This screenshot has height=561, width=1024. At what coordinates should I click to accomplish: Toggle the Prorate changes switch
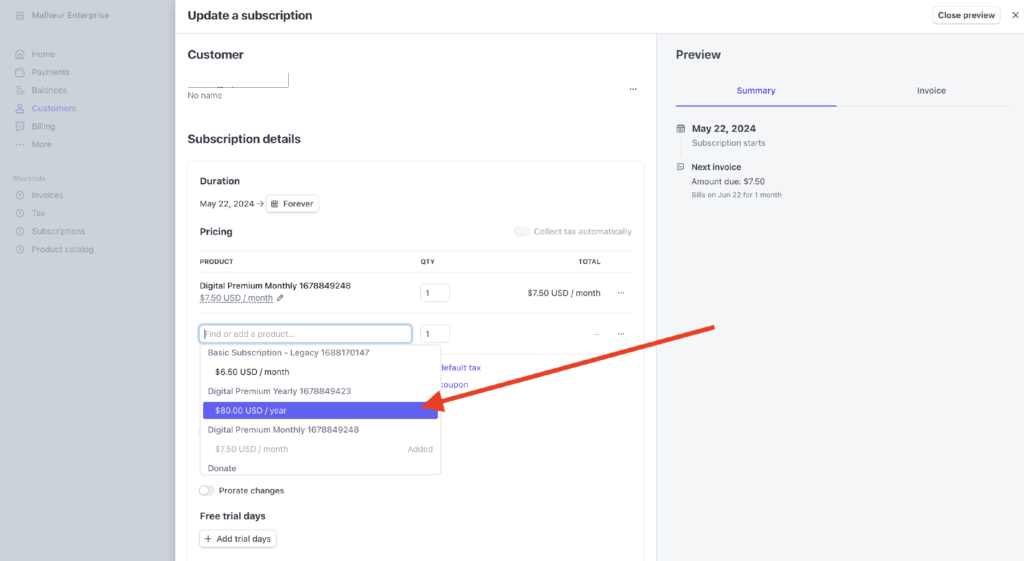pos(207,490)
